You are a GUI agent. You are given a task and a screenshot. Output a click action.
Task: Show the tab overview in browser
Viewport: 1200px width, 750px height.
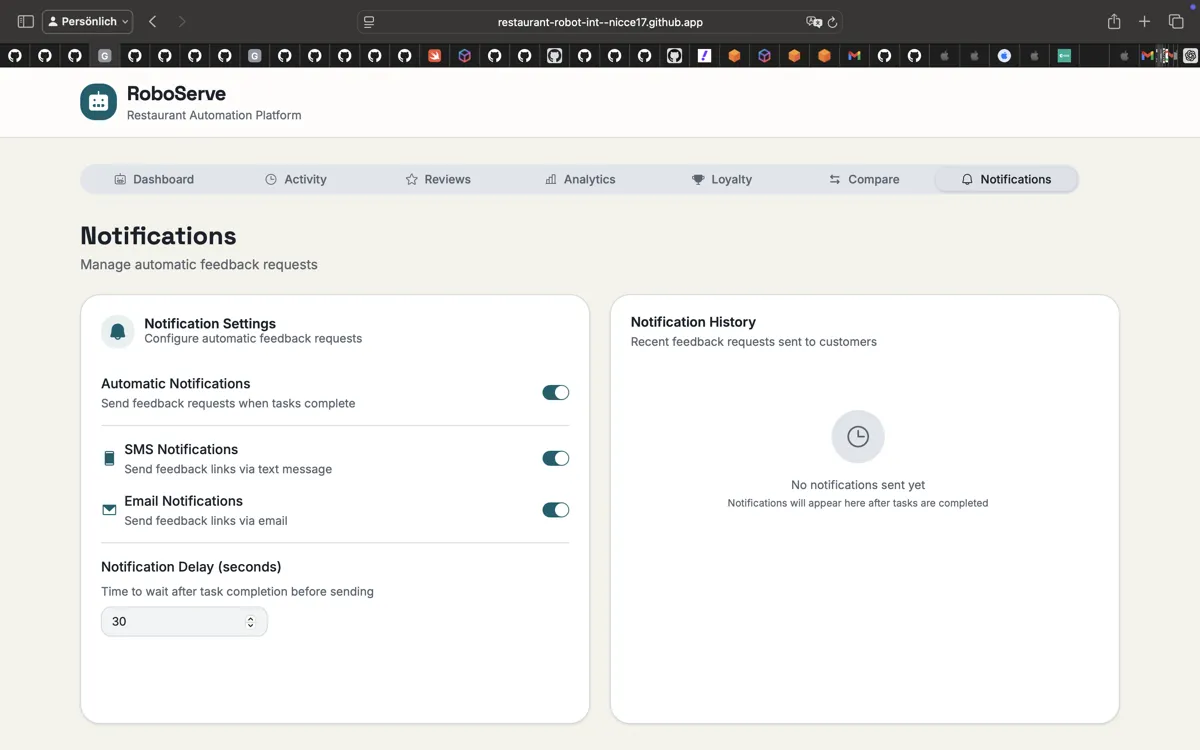(x=1176, y=22)
